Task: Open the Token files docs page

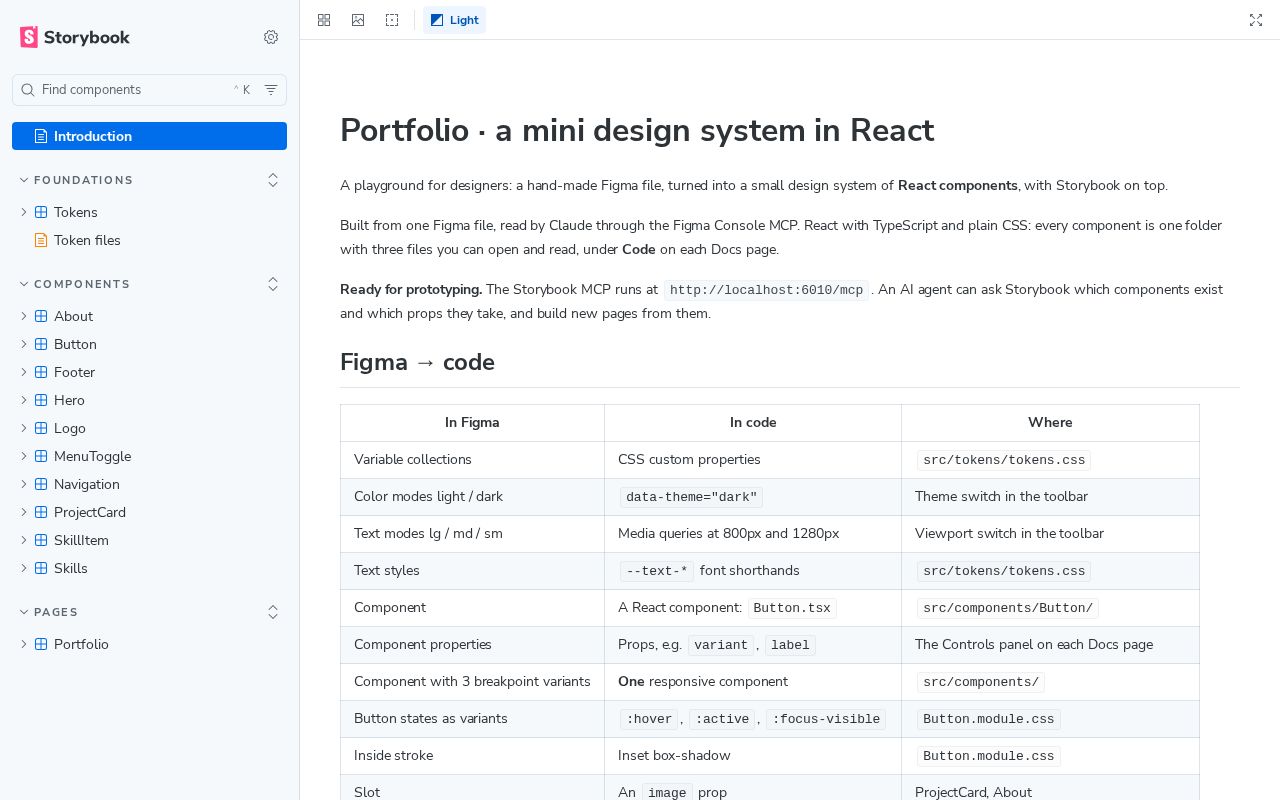Action: [x=149, y=240]
